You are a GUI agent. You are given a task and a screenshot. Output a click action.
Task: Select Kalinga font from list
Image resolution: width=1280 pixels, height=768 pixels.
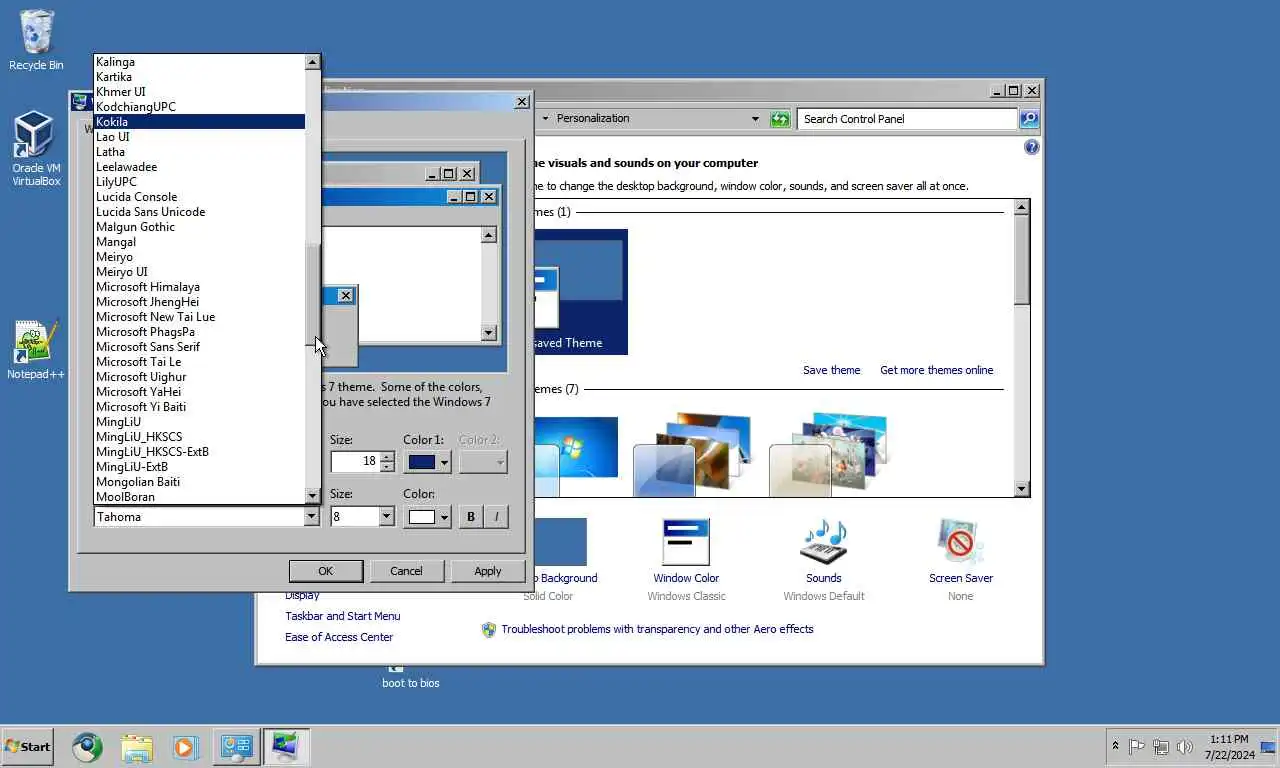pos(199,62)
